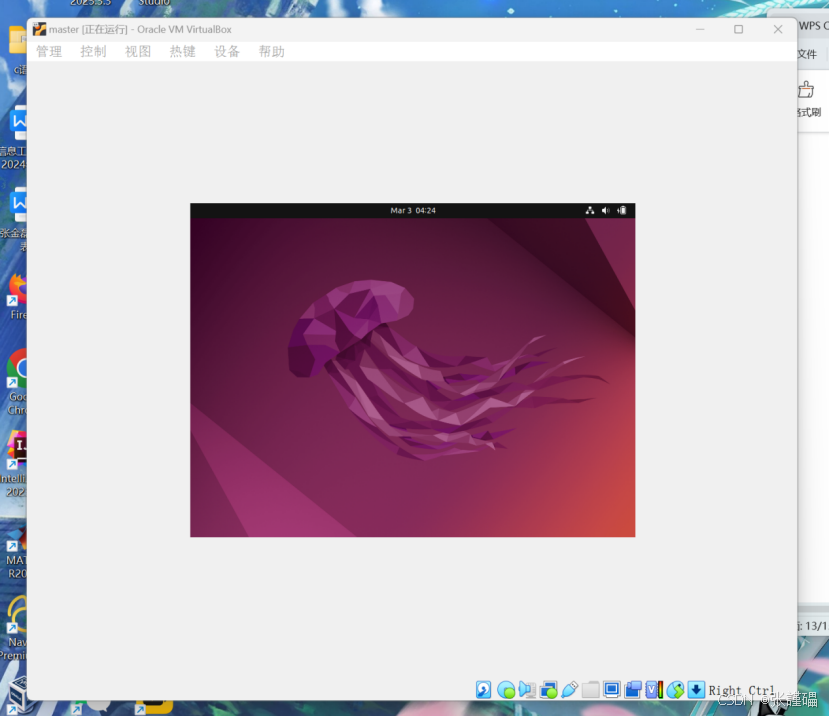Close the master VirtualBox window

[x=778, y=29]
